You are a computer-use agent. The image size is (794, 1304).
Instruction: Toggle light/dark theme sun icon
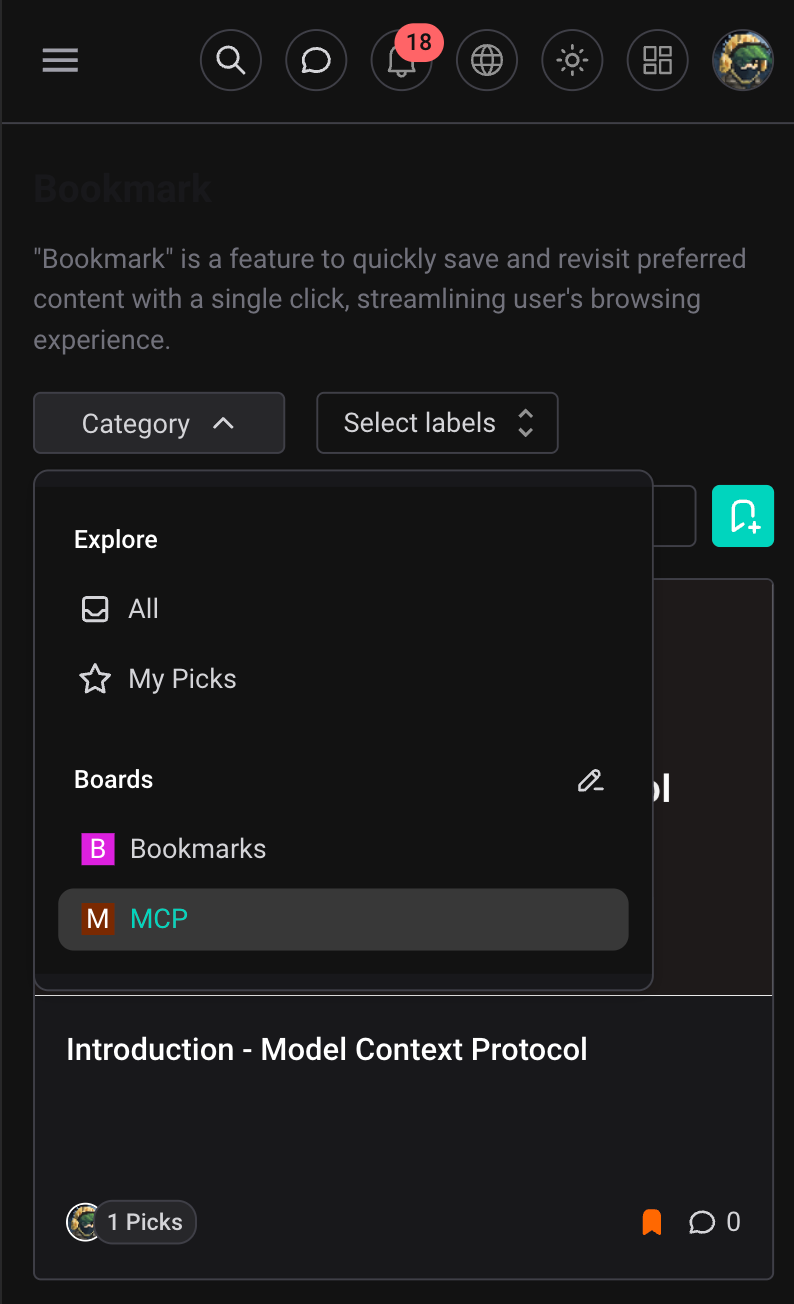(x=572, y=61)
